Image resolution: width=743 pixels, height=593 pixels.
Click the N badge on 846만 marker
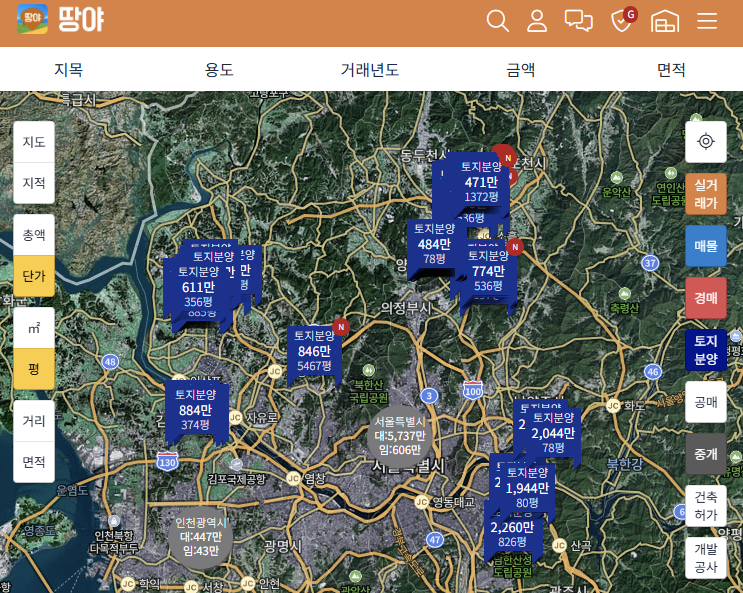click(x=341, y=327)
